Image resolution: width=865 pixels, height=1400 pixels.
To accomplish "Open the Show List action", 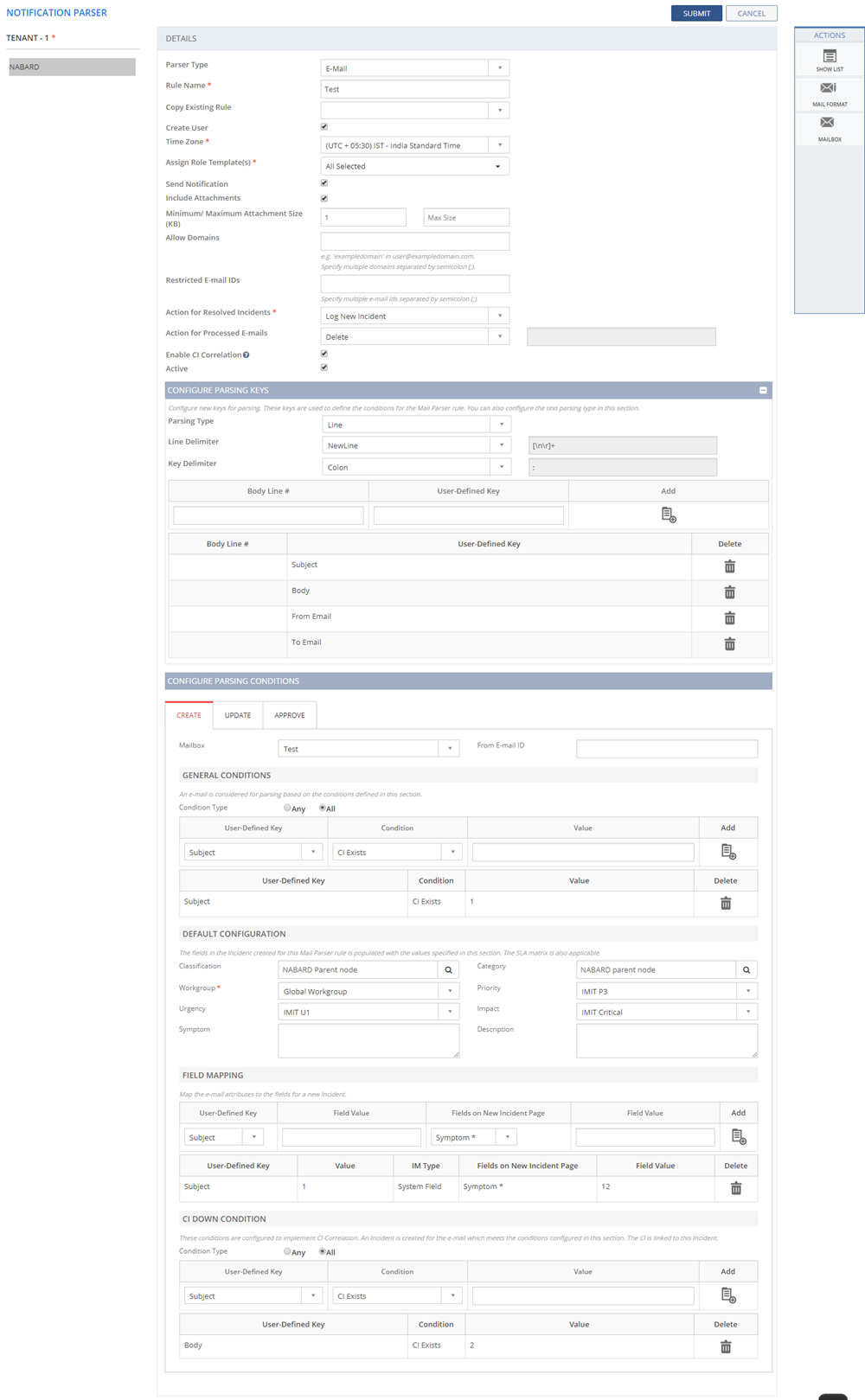I will click(x=829, y=60).
